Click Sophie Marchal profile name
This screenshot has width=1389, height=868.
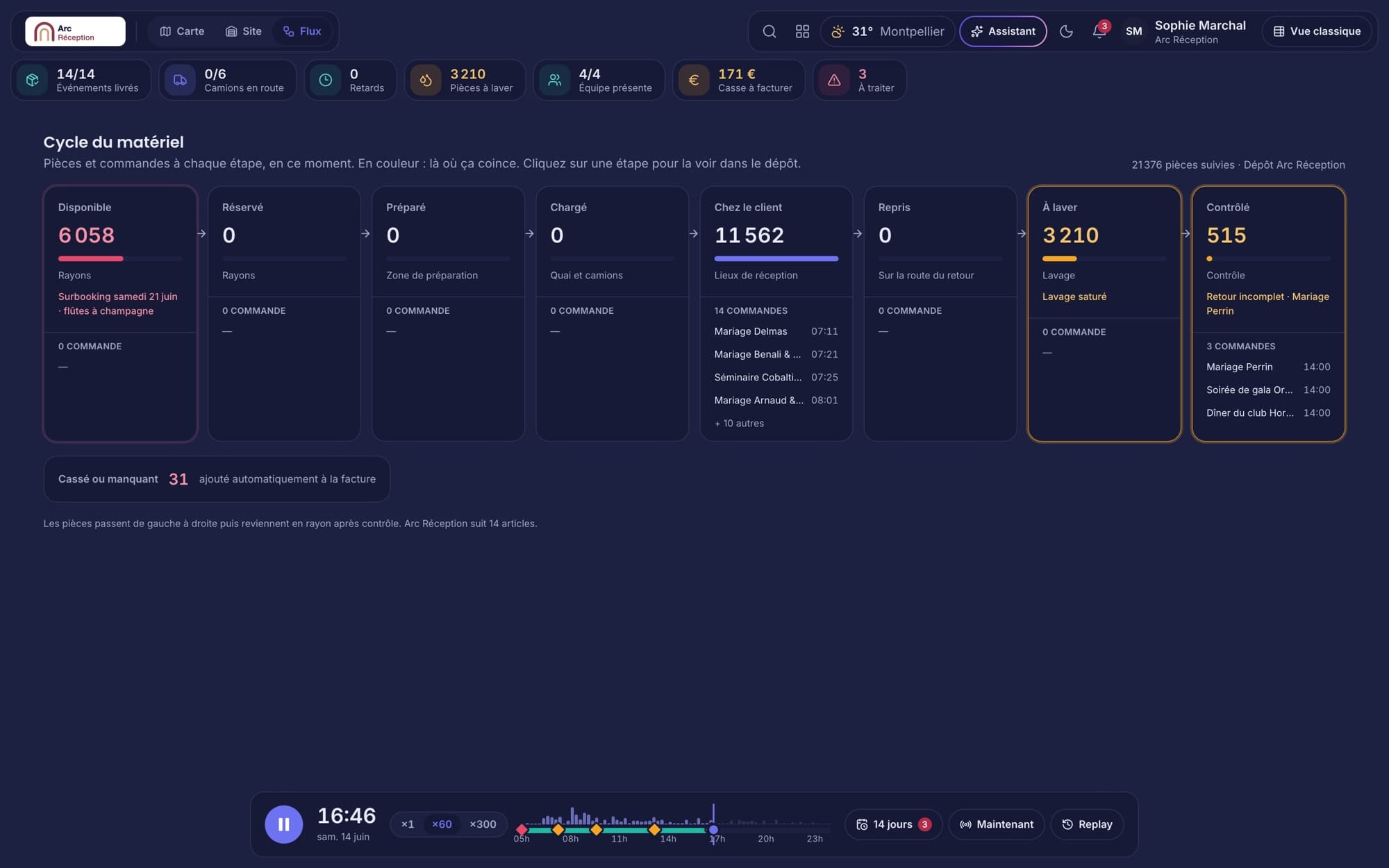1200,25
